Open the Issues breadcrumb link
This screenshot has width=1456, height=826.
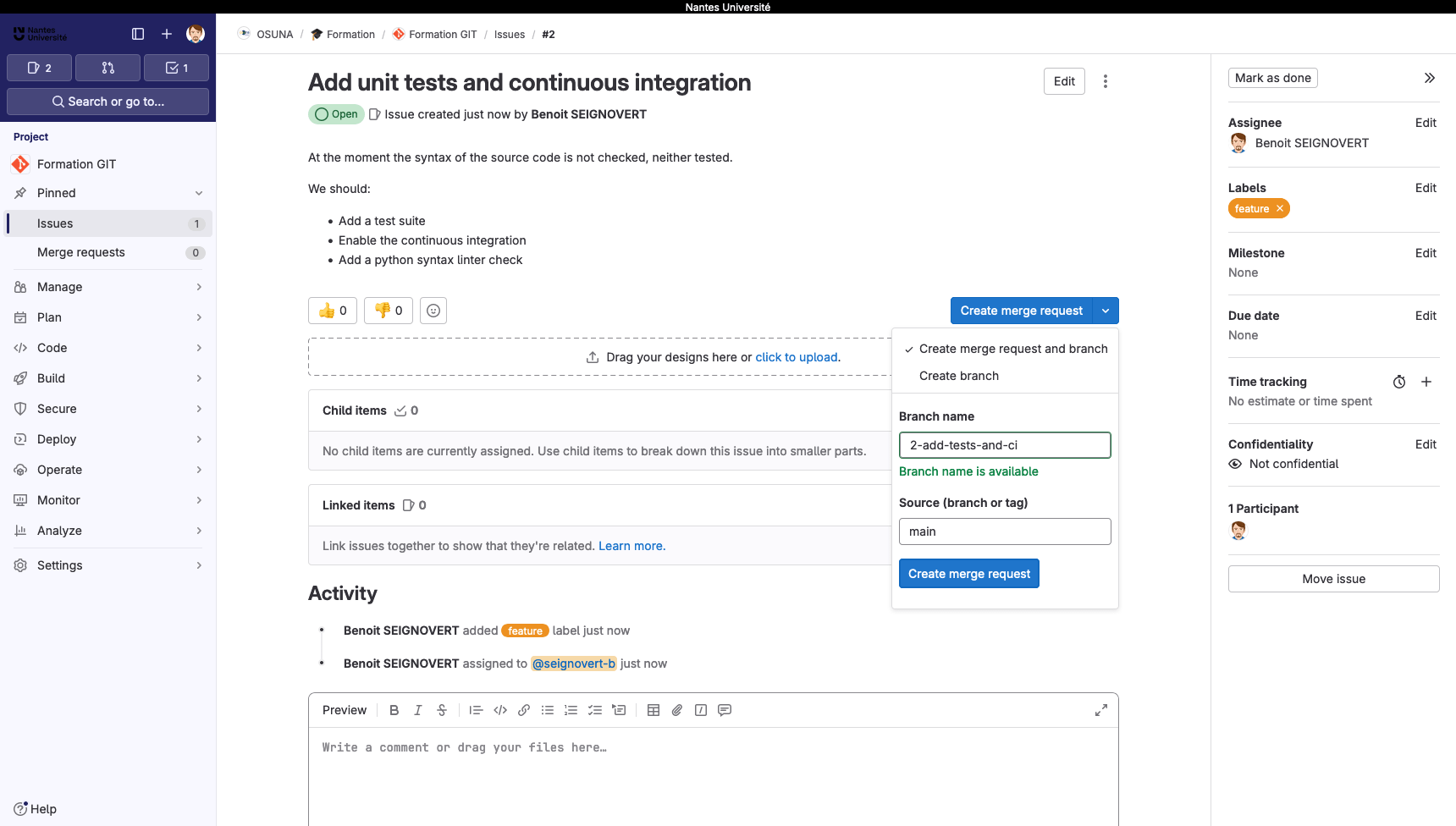pos(510,35)
